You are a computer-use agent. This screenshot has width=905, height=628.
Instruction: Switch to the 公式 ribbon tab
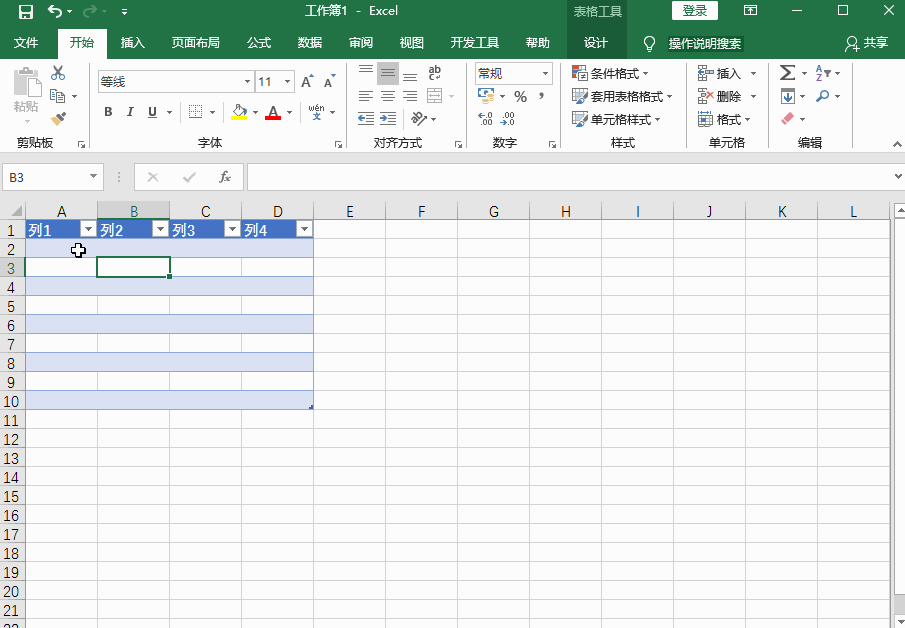(x=259, y=43)
